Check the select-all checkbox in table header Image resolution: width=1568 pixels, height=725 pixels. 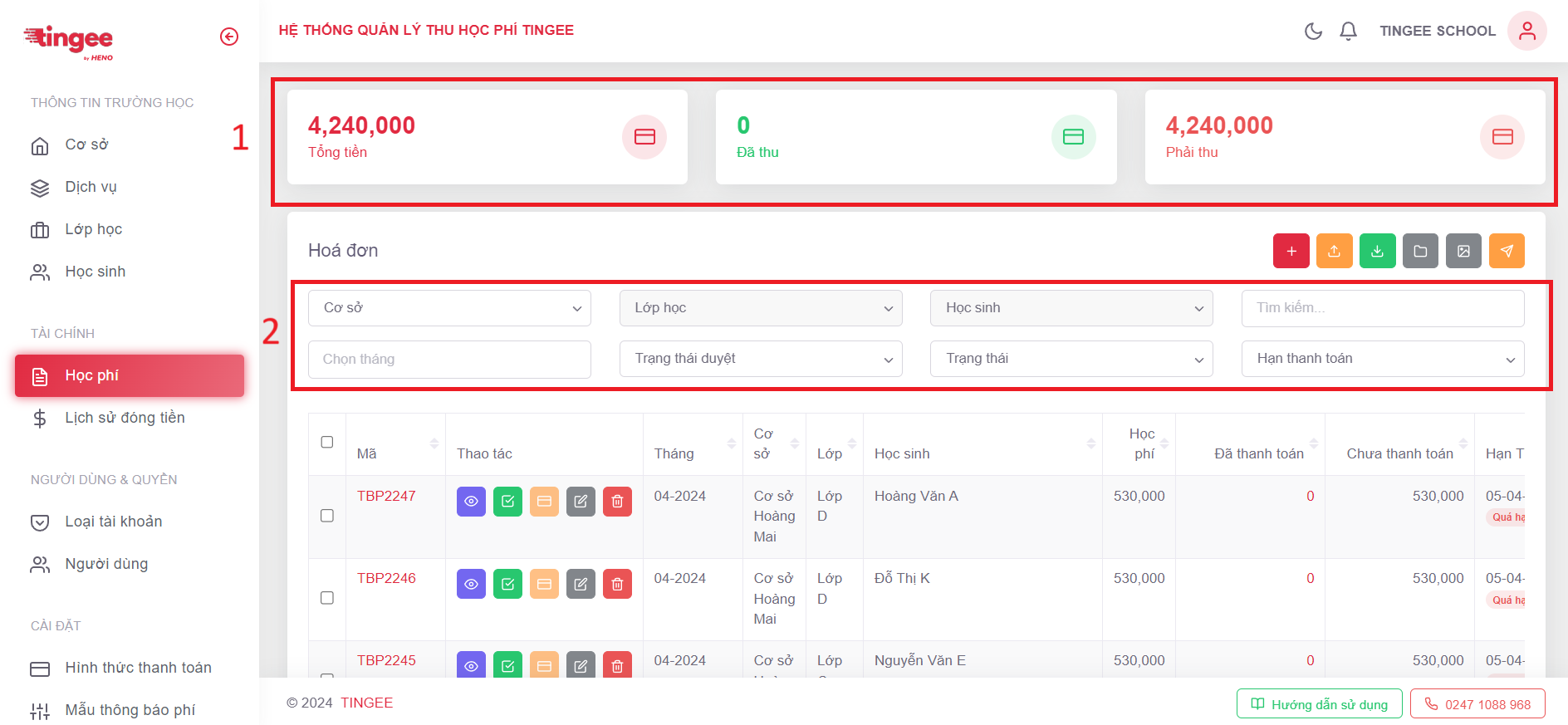[x=327, y=442]
